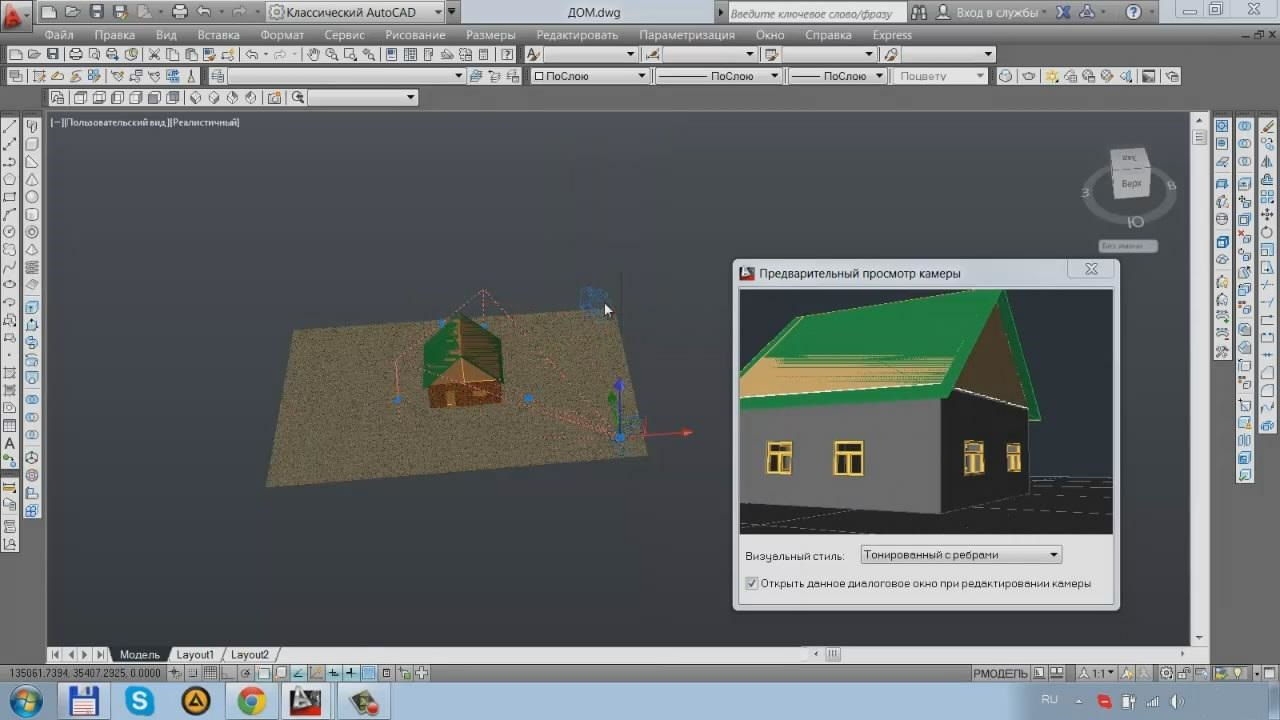
Task: Untick the open-dialog-when-editing-camera checkbox
Action: tap(752, 583)
